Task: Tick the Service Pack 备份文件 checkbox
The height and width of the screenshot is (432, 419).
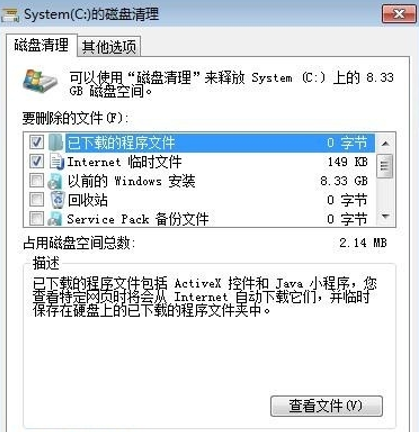Action: click(36, 219)
